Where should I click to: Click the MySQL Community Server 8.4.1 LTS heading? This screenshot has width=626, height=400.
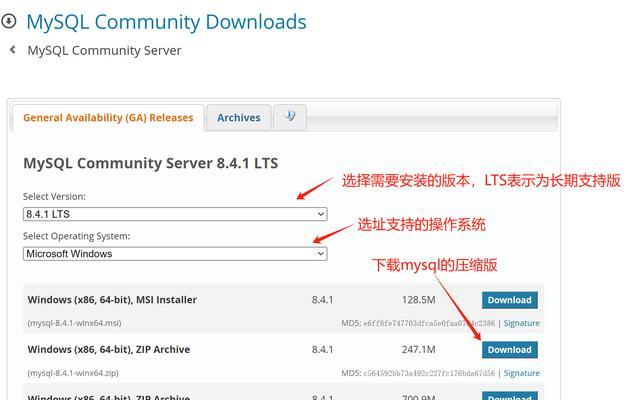(x=151, y=163)
